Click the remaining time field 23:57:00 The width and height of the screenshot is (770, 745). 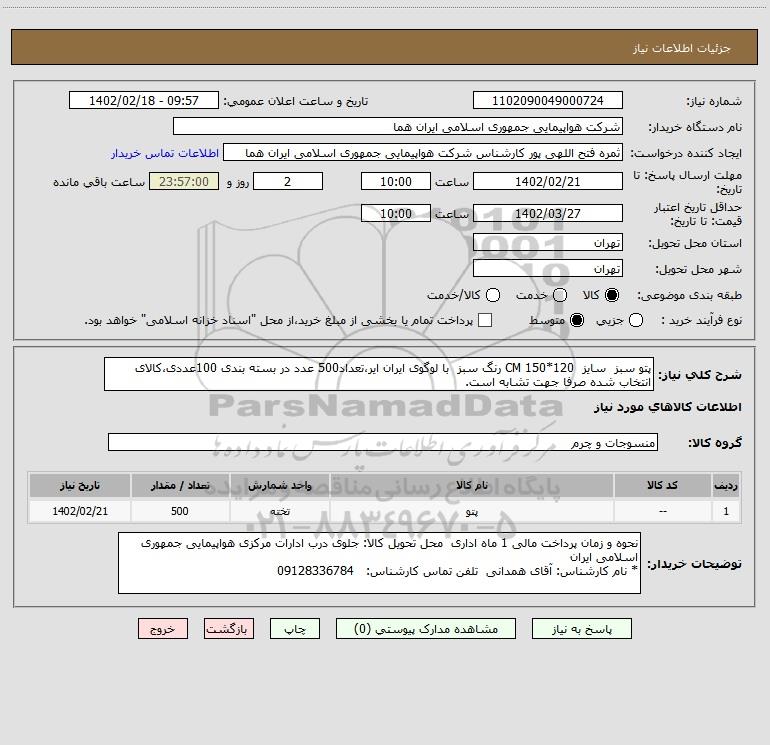pyautogui.click(x=184, y=181)
